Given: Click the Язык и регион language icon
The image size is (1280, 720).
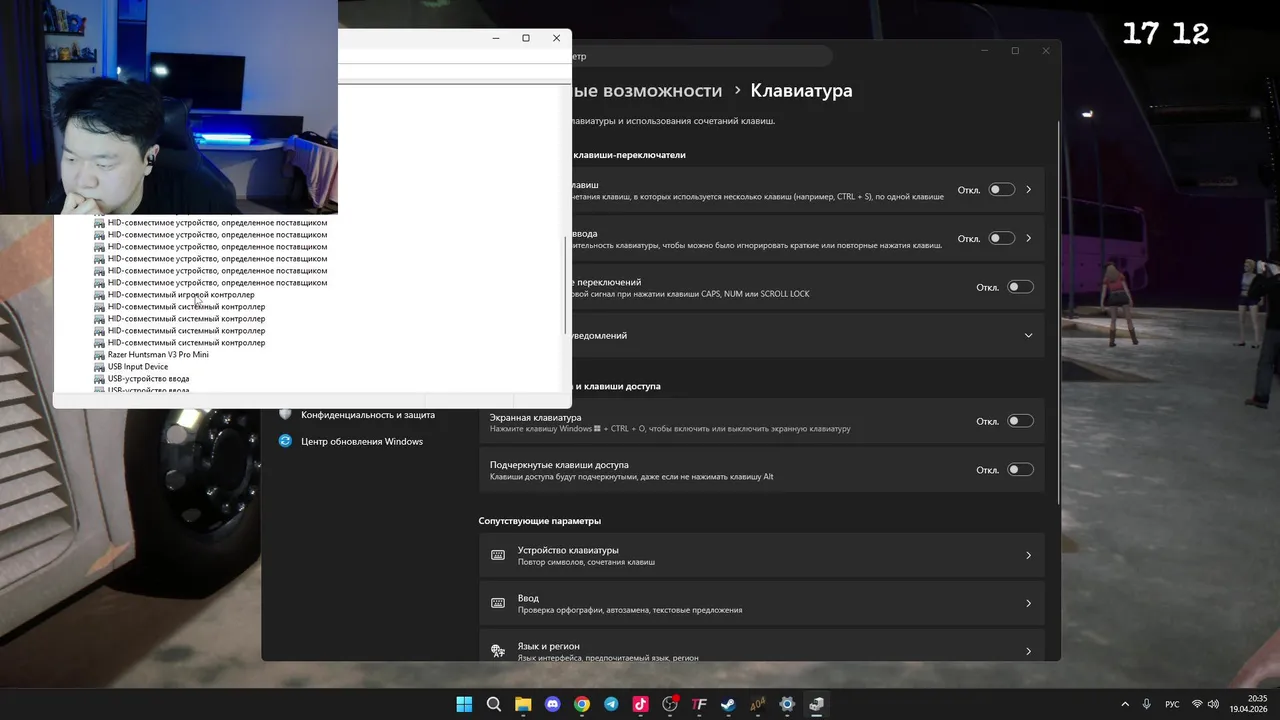Looking at the screenshot, I should [x=498, y=651].
